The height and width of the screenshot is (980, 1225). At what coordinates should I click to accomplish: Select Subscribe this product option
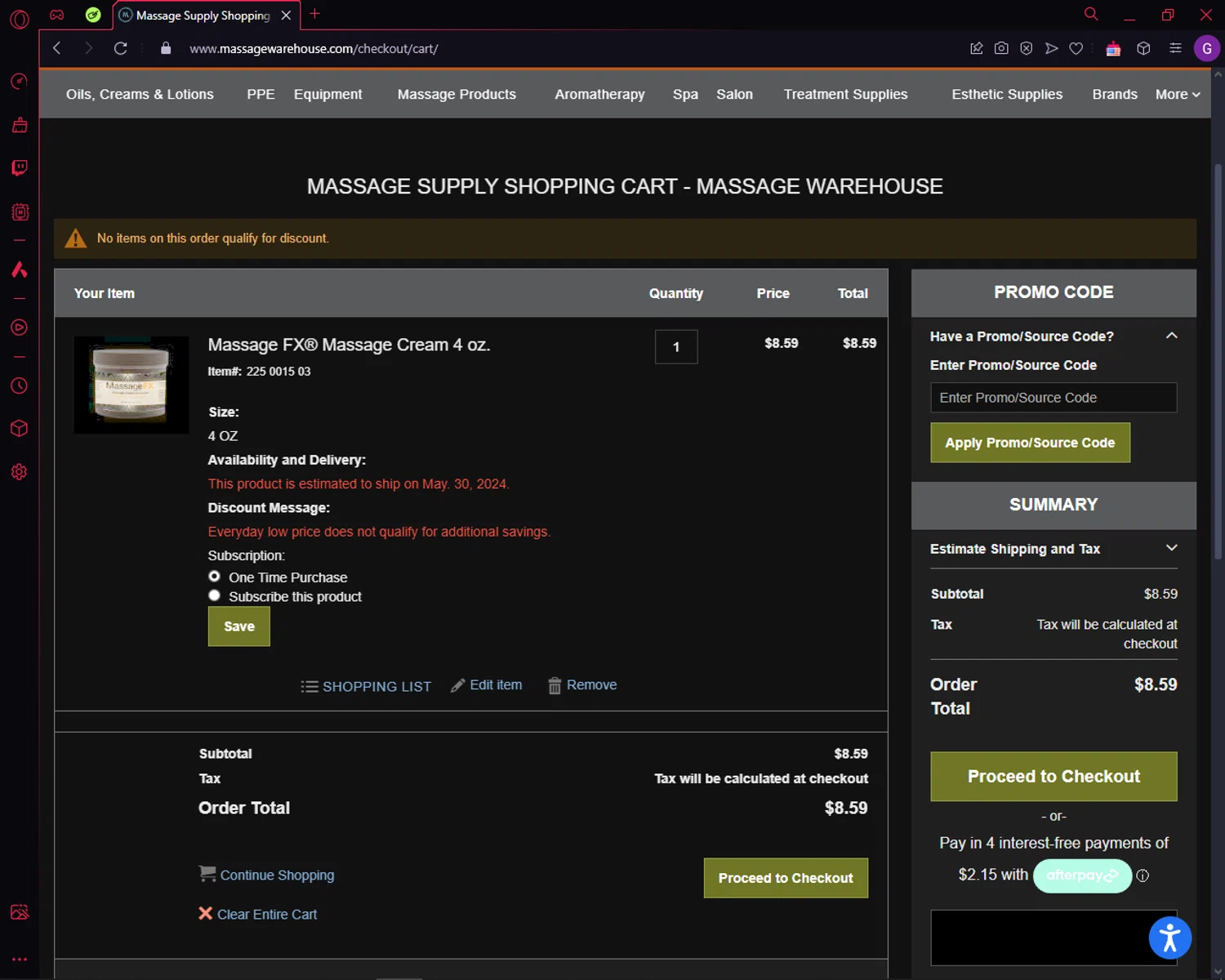pyautogui.click(x=214, y=596)
